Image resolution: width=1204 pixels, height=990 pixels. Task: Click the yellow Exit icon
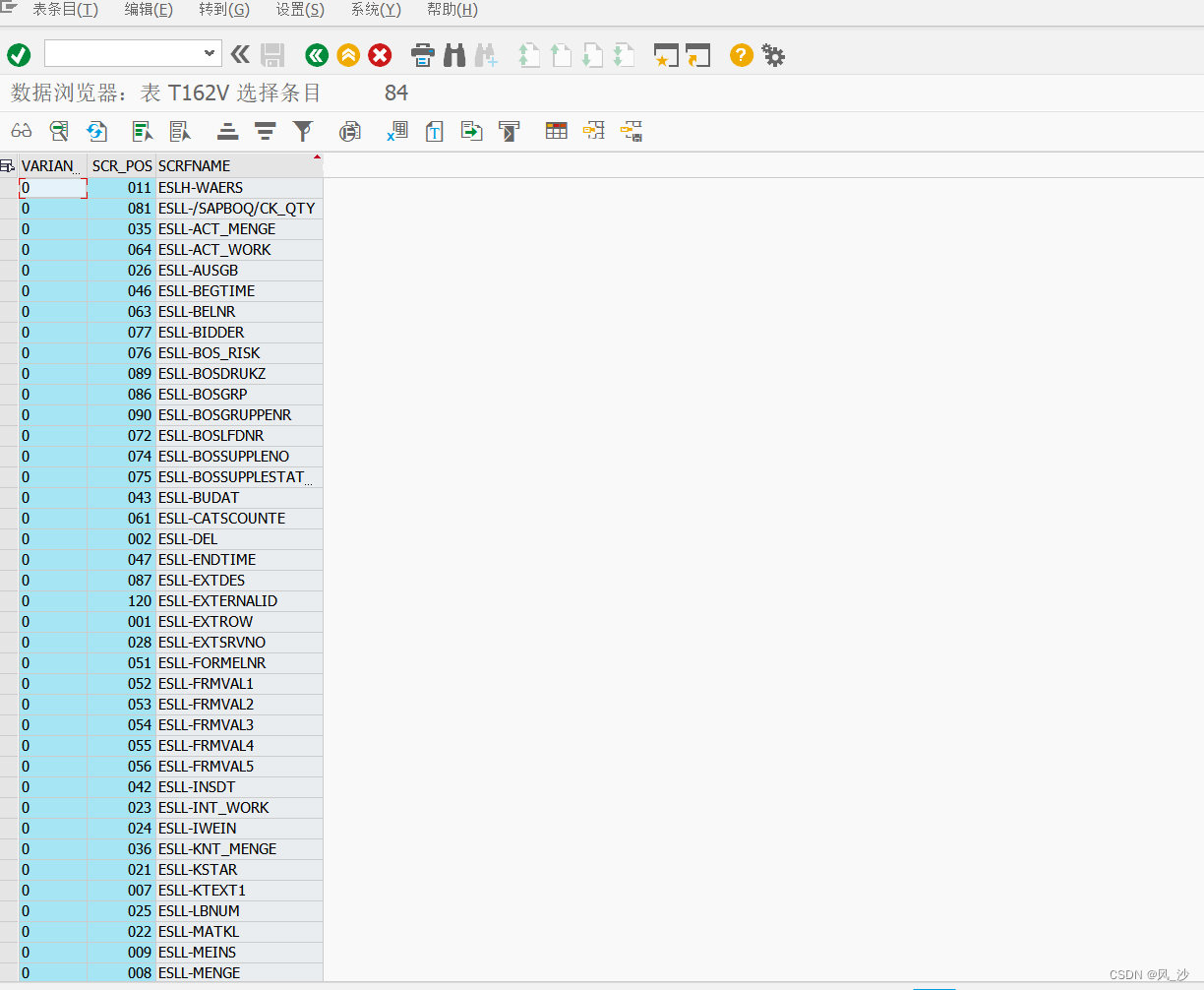click(348, 55)
